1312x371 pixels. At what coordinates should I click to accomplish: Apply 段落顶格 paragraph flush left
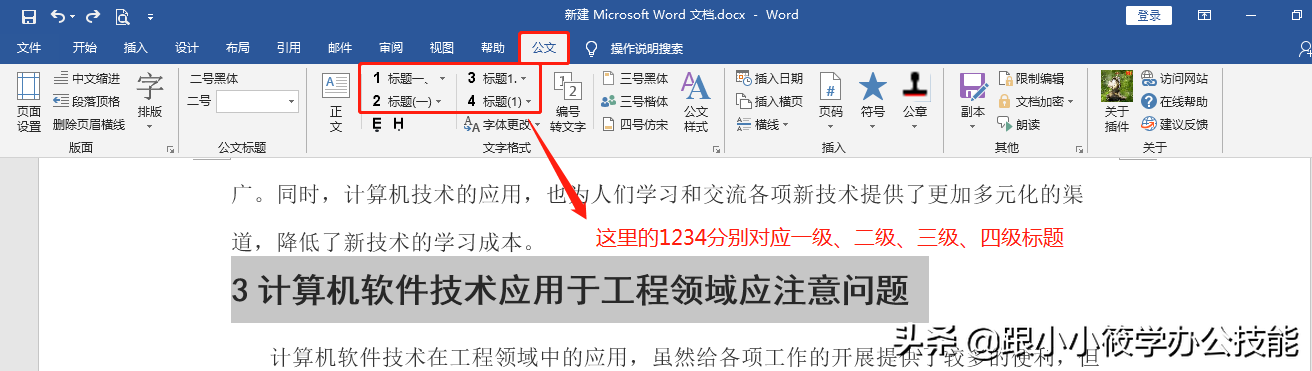coord(86,101)
